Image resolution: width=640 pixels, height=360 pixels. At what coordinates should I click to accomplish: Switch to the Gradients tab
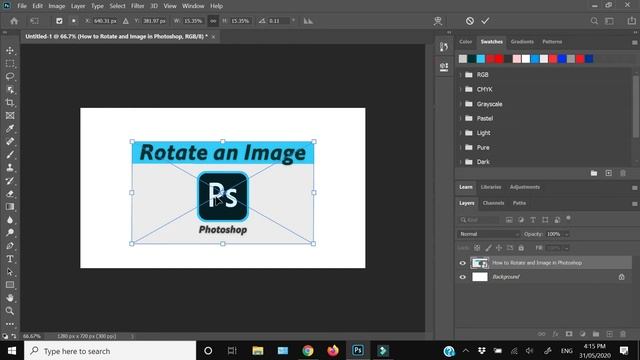(522, 42)
